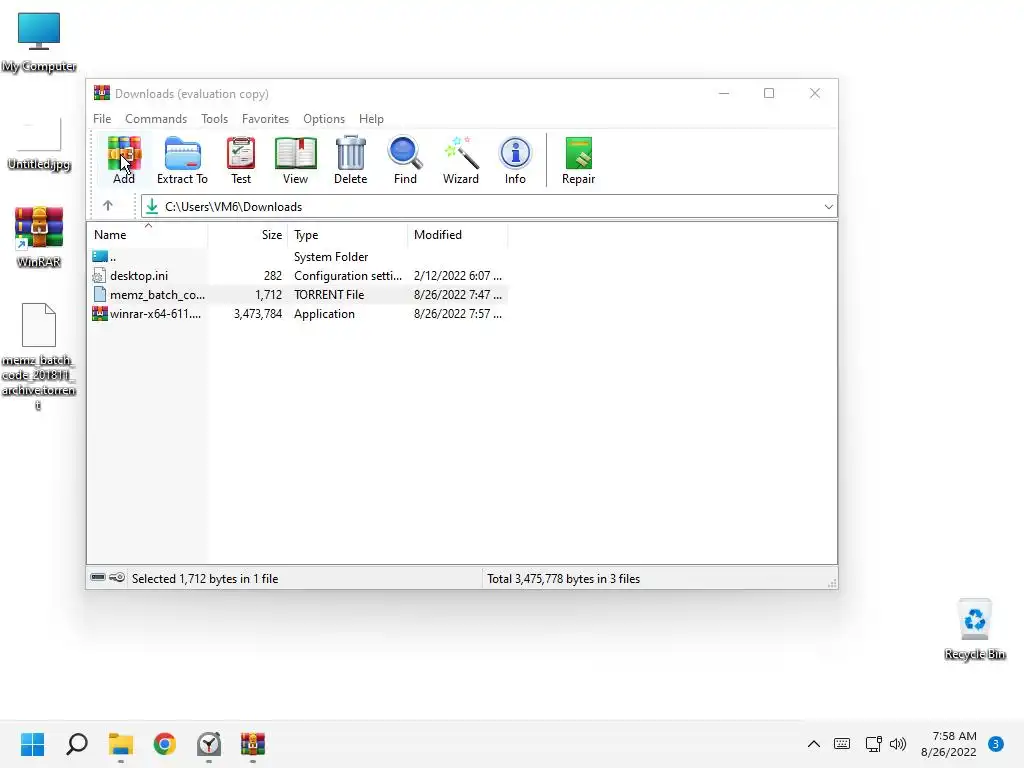1024x768 pixels.
Task: Click the Add toolbar icon
Action: 124,160
